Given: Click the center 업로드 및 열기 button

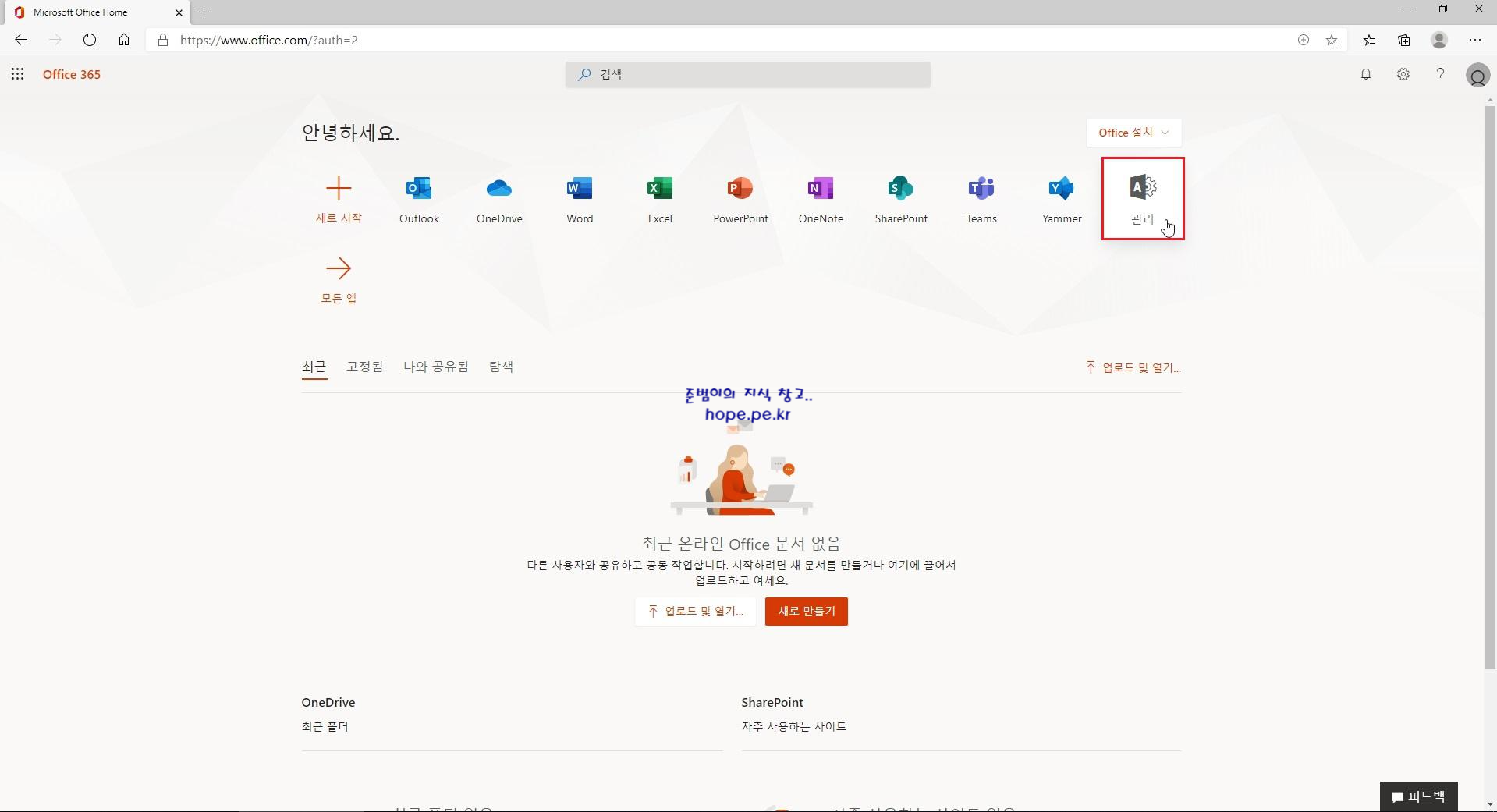Looking at the screenshot, I should 695,612.
